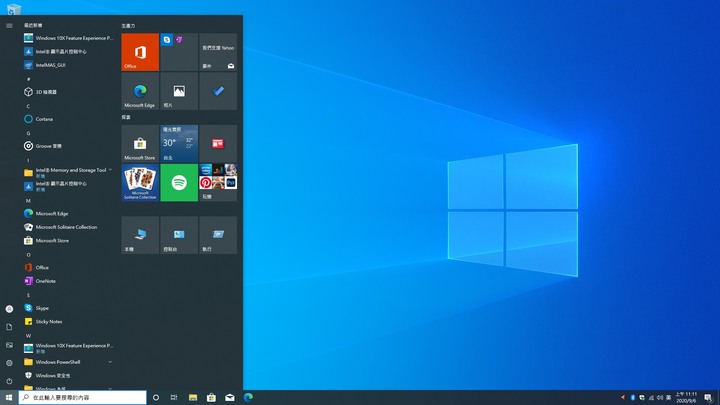Click the letter C heading in app list
This screenshot has height=405, width=720.
[x=28, y=106]
